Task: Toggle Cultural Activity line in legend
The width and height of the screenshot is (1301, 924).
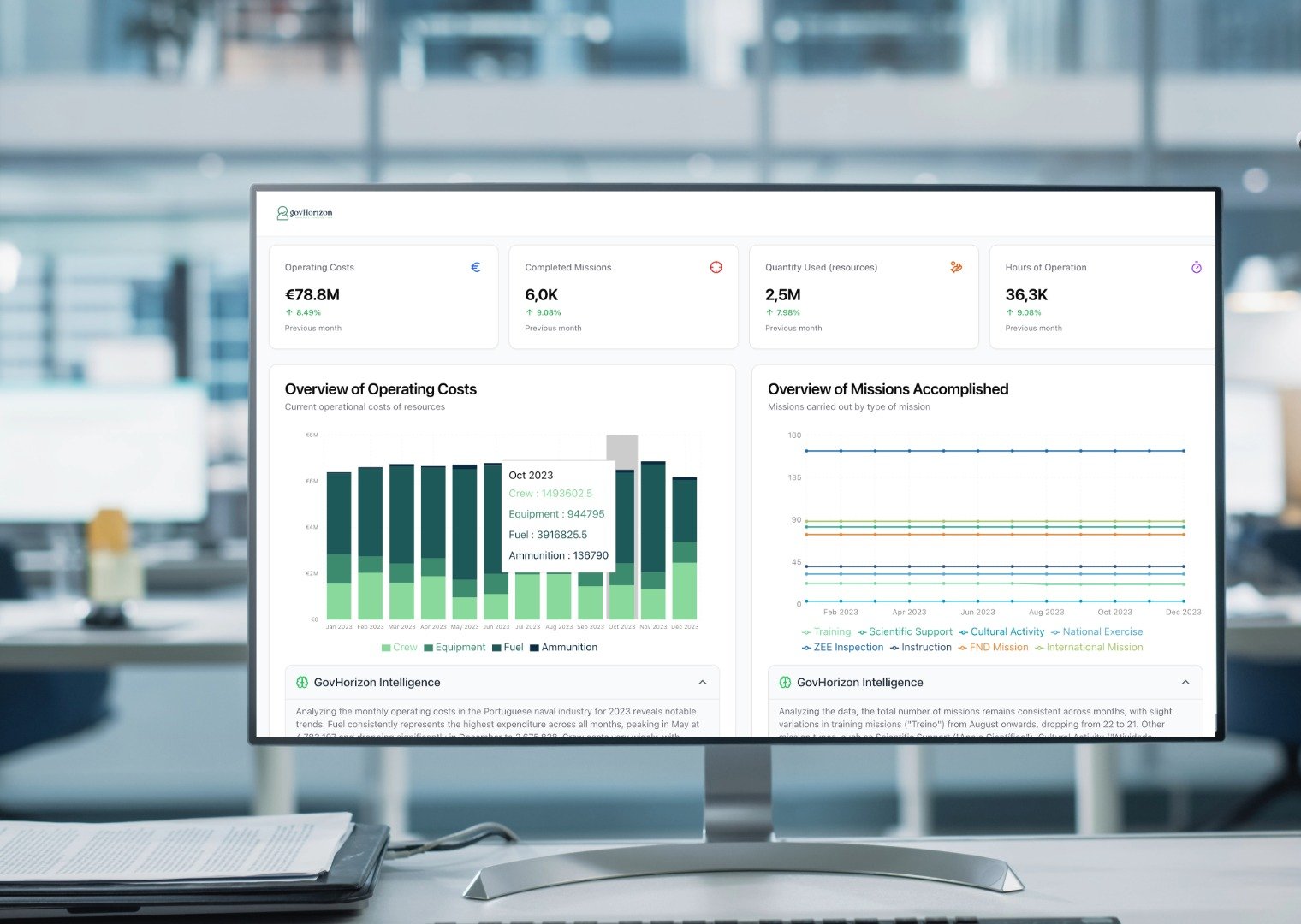Action: pyautogui.click(x=1001, y=632)
